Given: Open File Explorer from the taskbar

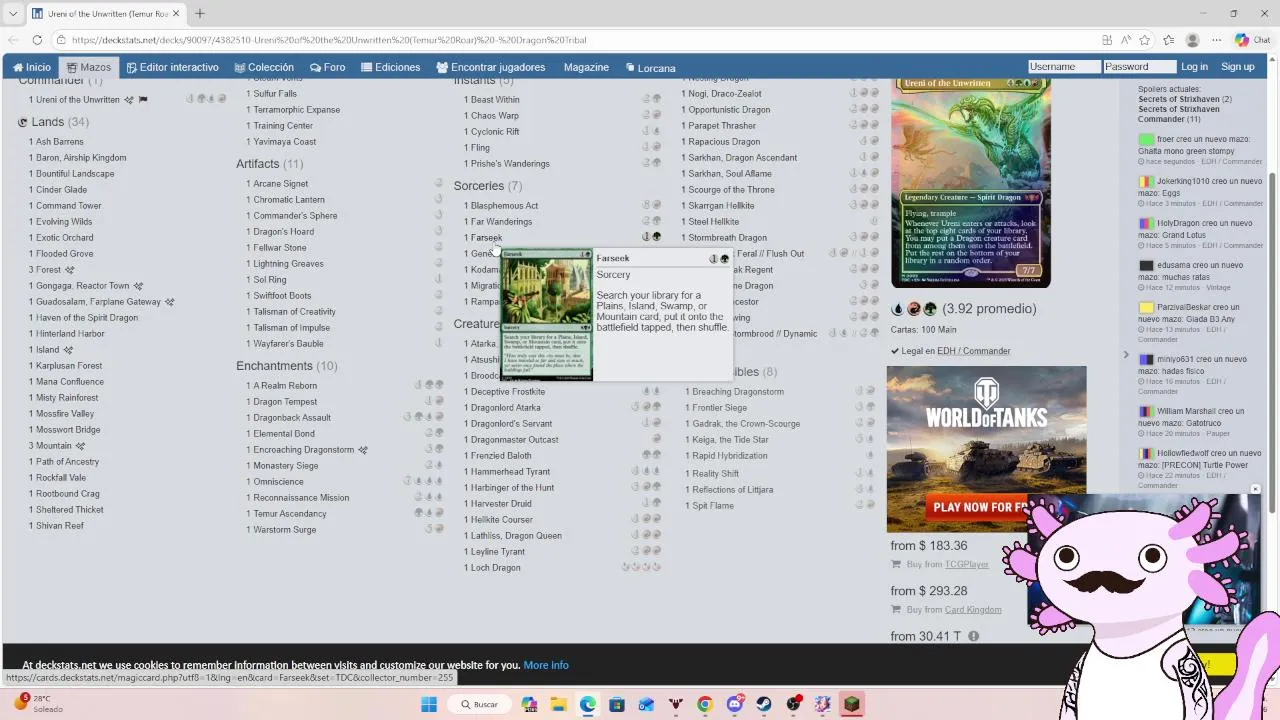Looking at the screenshot, I should click(x=558, y=704).
